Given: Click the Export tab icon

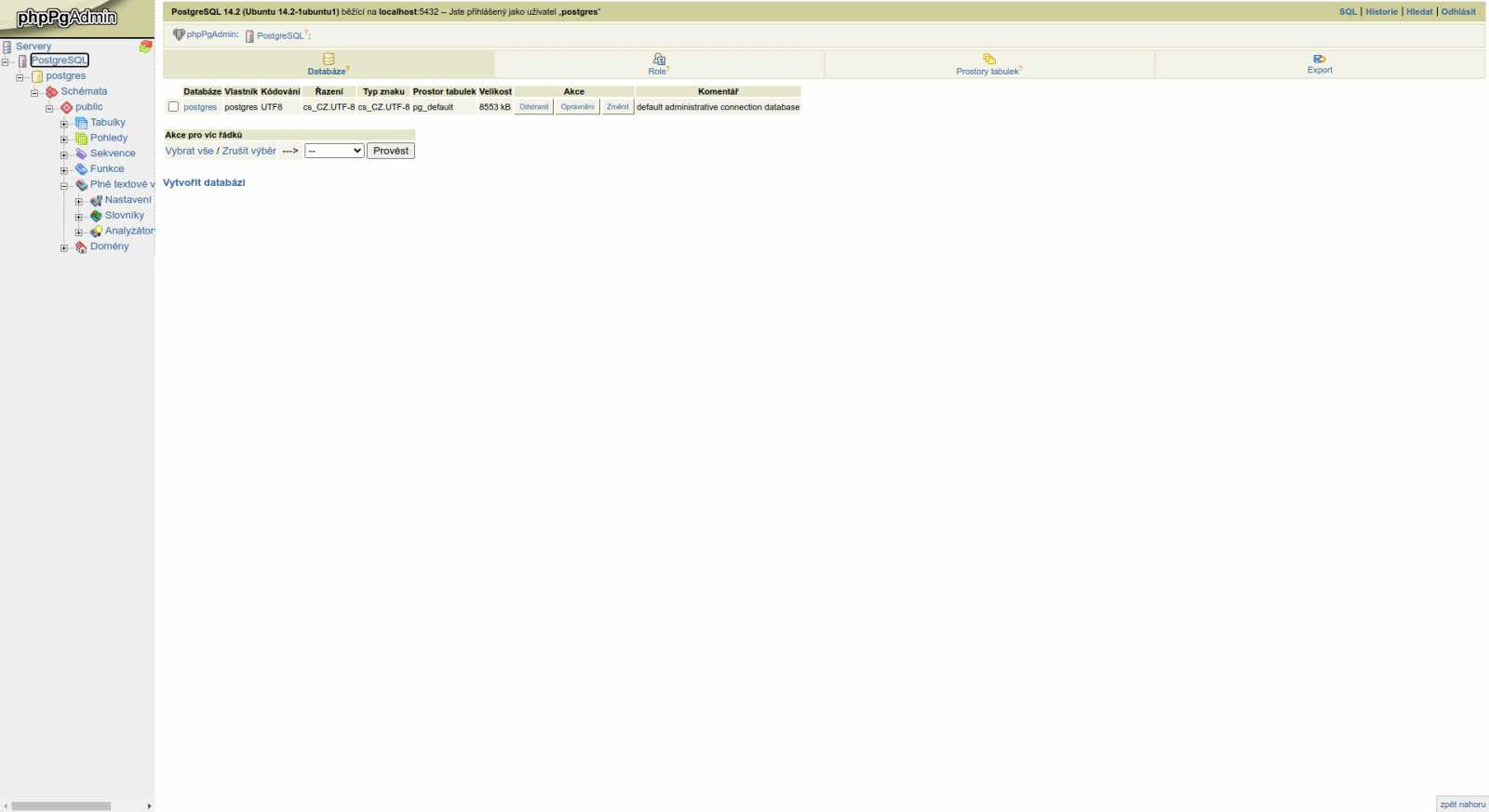Looking at the screenshot, I should [1320, 59].
